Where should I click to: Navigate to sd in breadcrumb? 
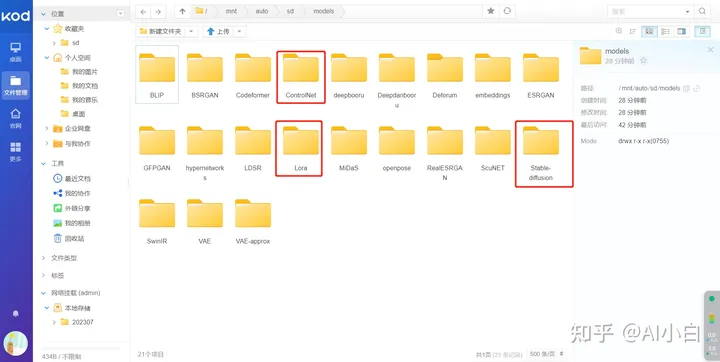coord(290,11)
